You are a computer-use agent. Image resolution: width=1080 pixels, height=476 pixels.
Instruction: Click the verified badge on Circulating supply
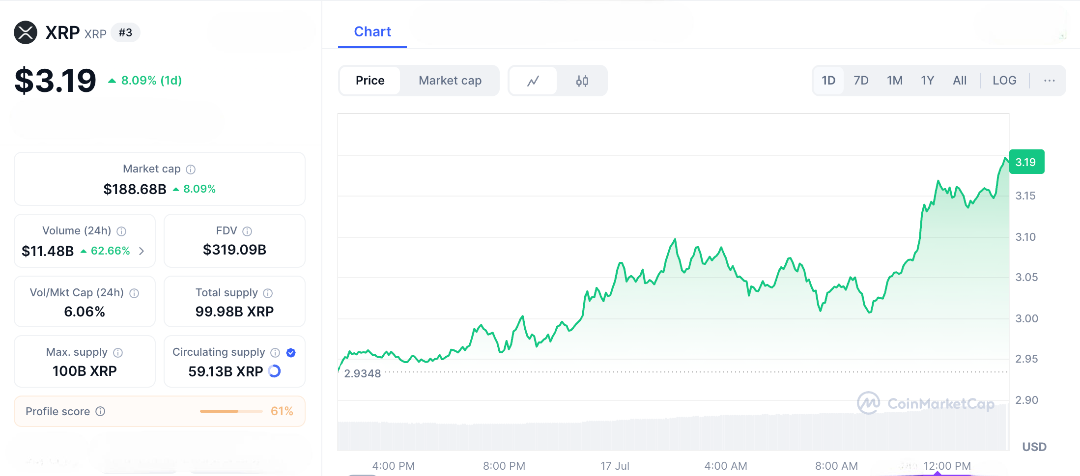coord(291,352)
